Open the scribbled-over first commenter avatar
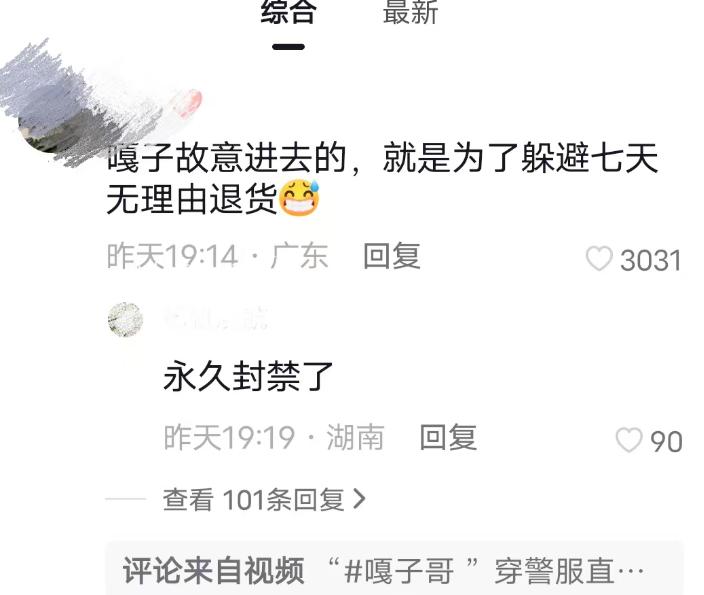This screenshot has width=704, height=595. pyautogui.click(x=45, y=128)
